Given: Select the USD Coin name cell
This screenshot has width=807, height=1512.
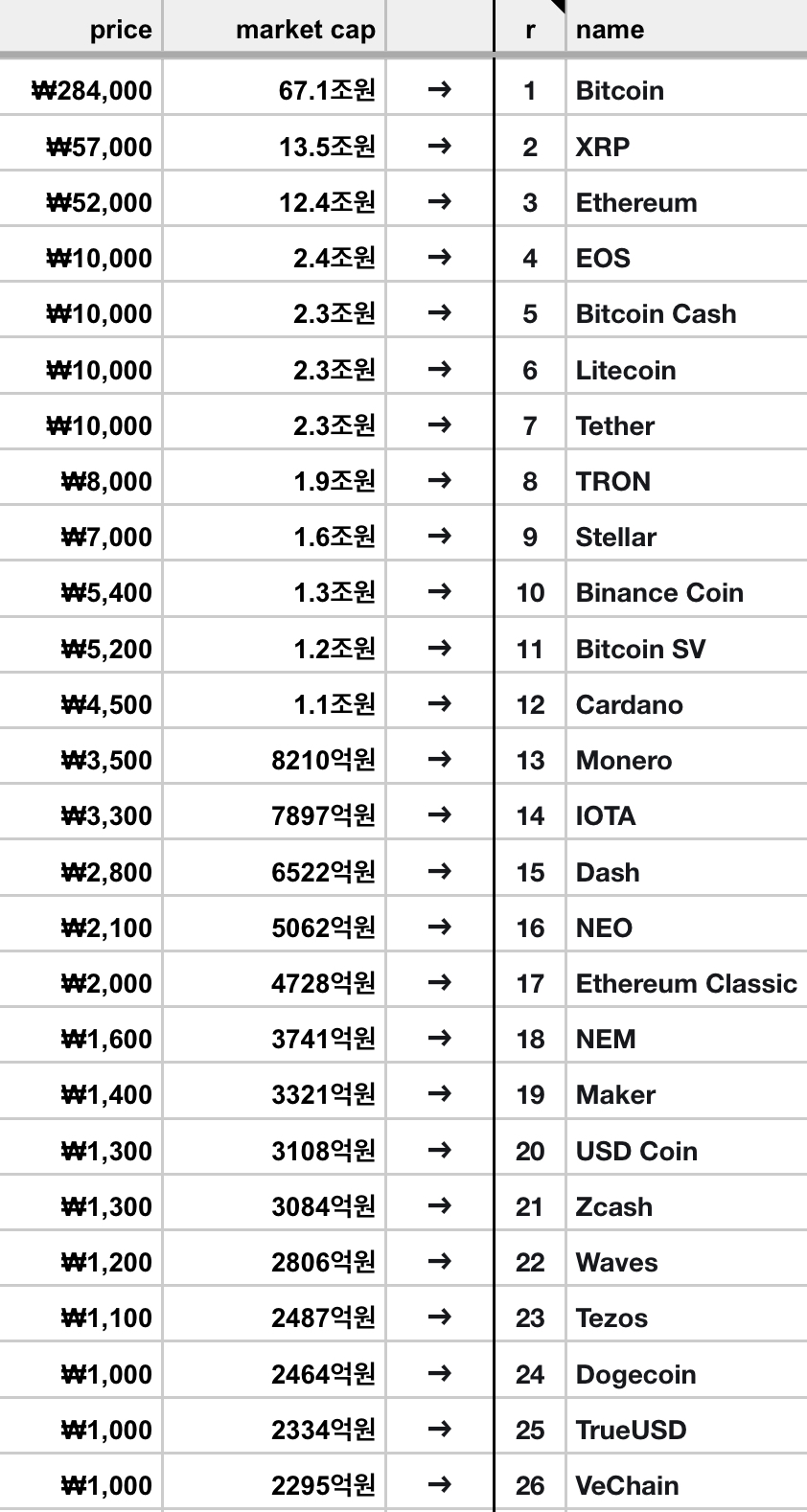Looking at the screenshot, I should [x=686, y=1151].
